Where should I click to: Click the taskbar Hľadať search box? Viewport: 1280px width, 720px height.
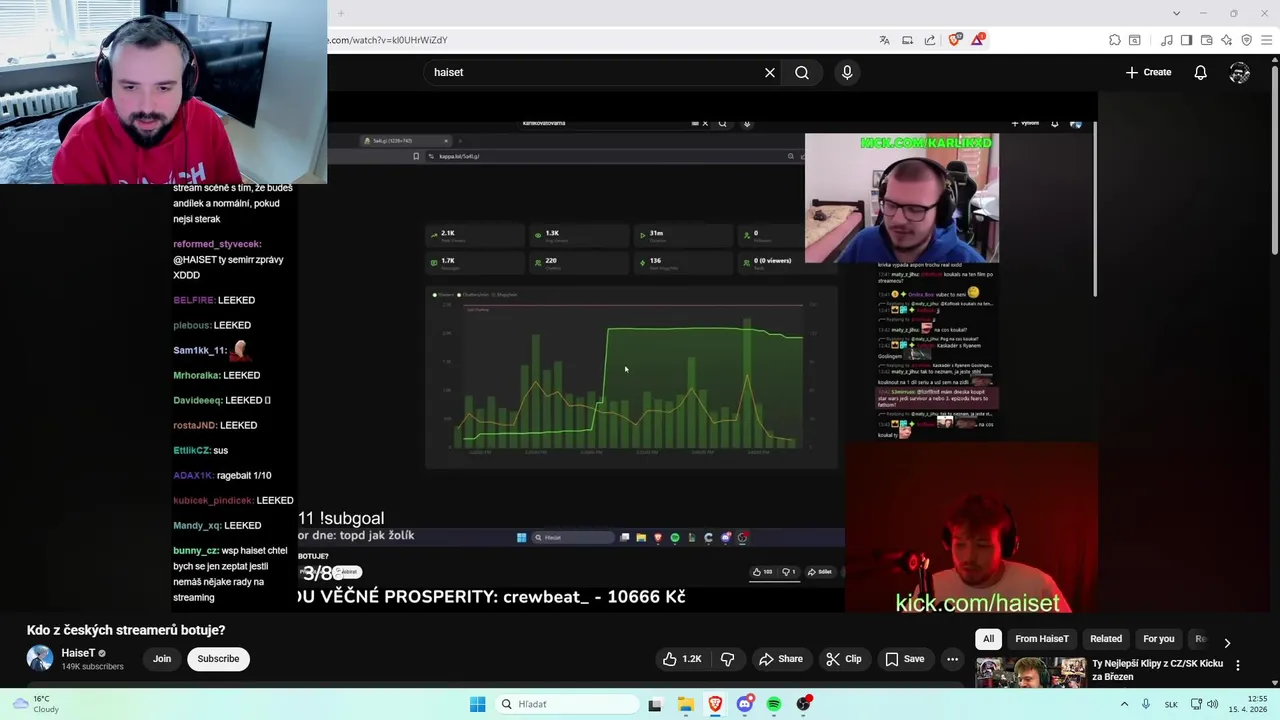point(567,704)
